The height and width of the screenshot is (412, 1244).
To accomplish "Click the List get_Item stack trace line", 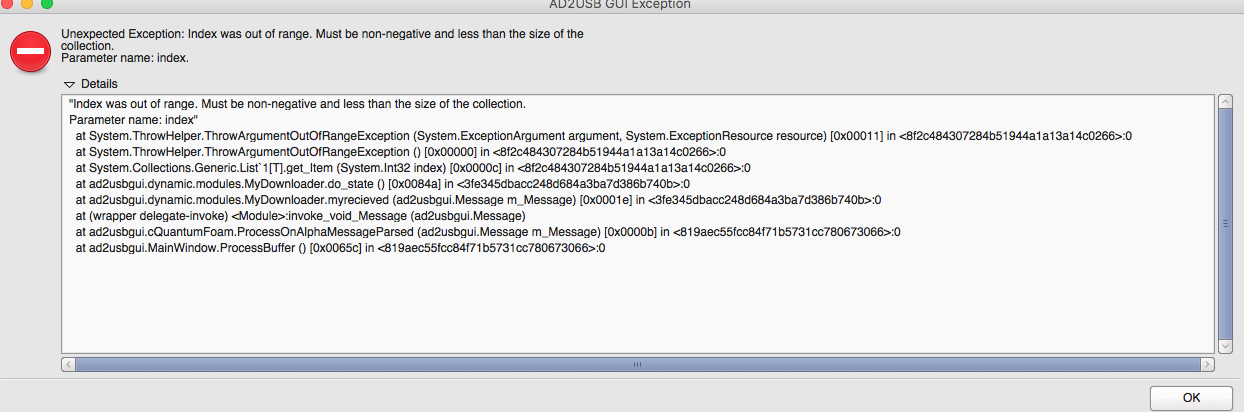I will tap(413, 168).
